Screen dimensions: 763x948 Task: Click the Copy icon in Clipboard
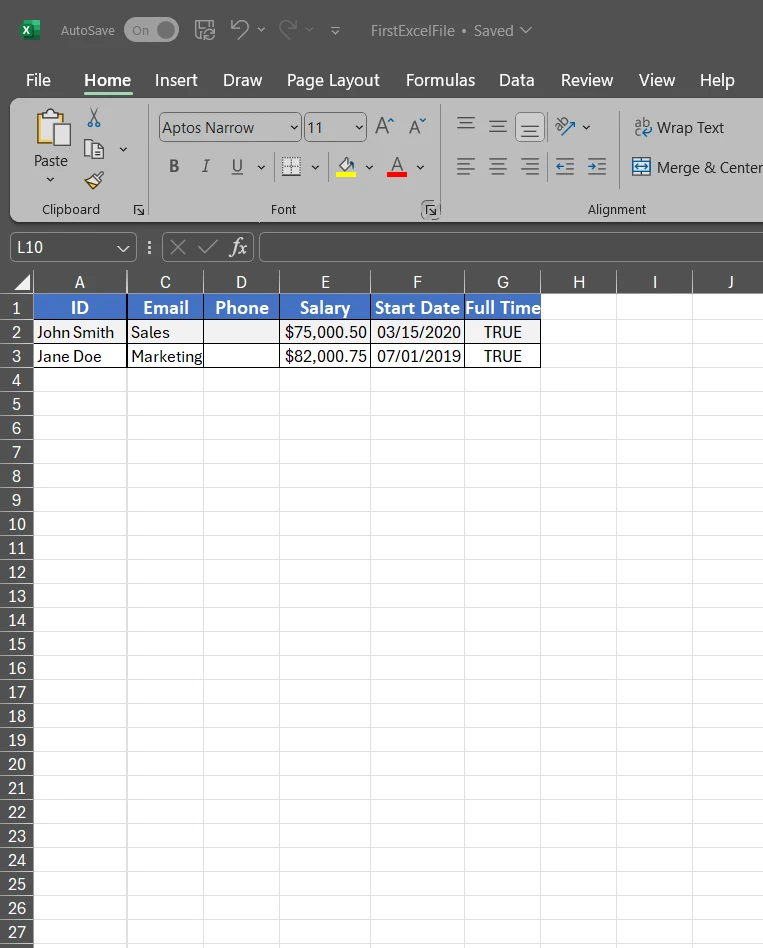[x=95, y=149]
